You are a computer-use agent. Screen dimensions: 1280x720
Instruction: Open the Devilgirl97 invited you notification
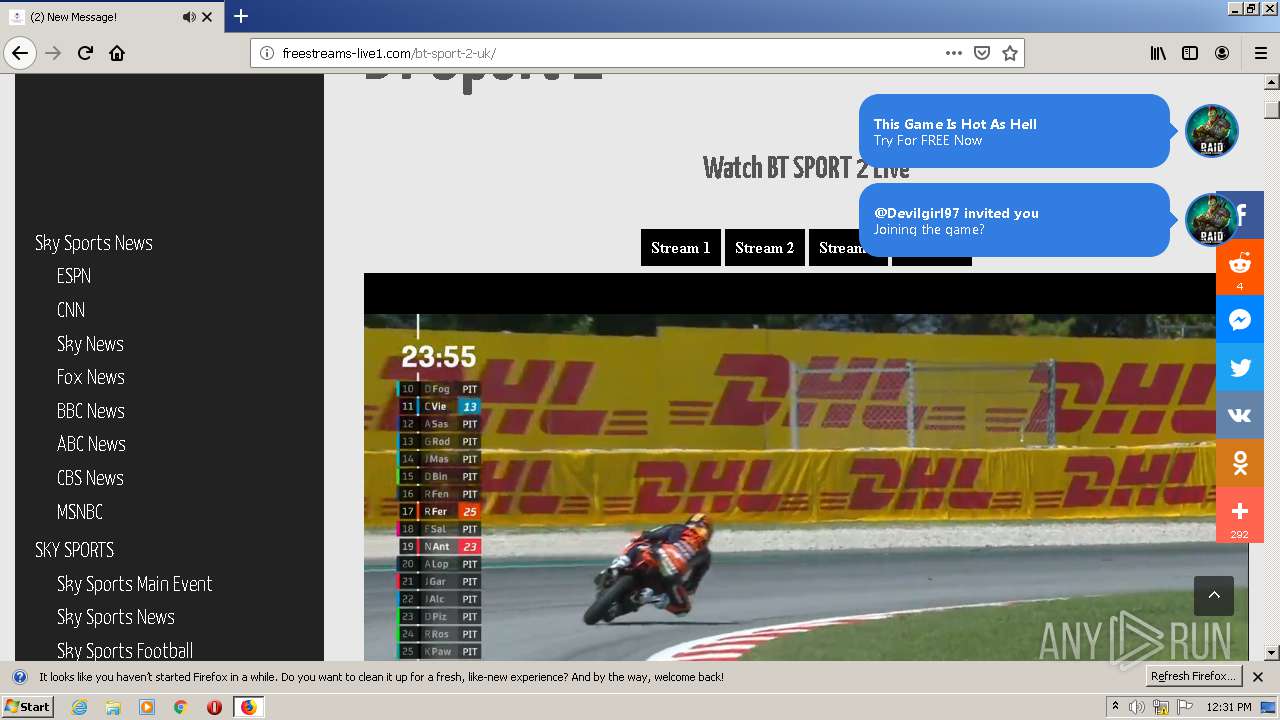coord(1014,220)
